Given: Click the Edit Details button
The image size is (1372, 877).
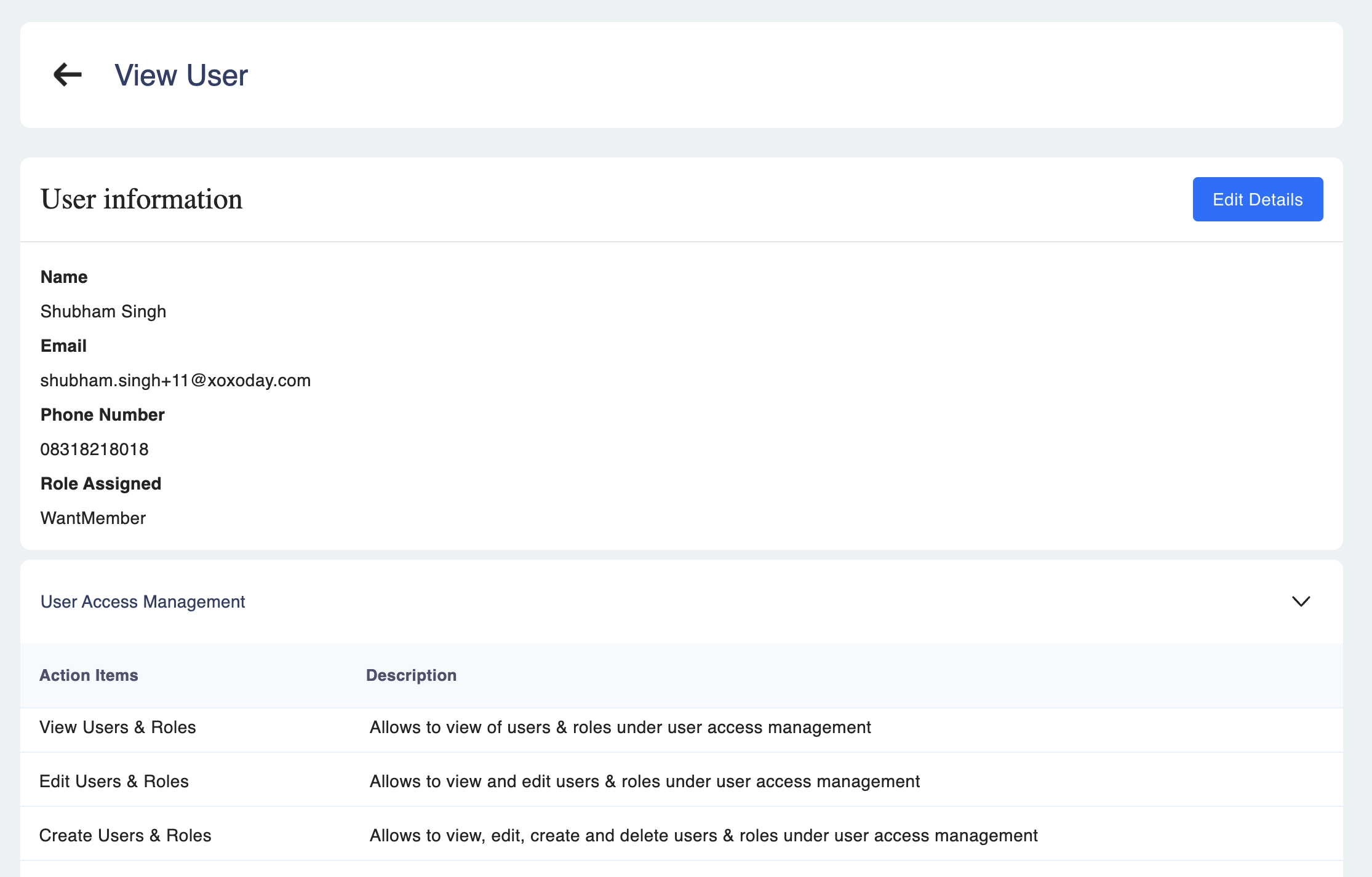Looking at the screenshot, I should coord(1257,199).
